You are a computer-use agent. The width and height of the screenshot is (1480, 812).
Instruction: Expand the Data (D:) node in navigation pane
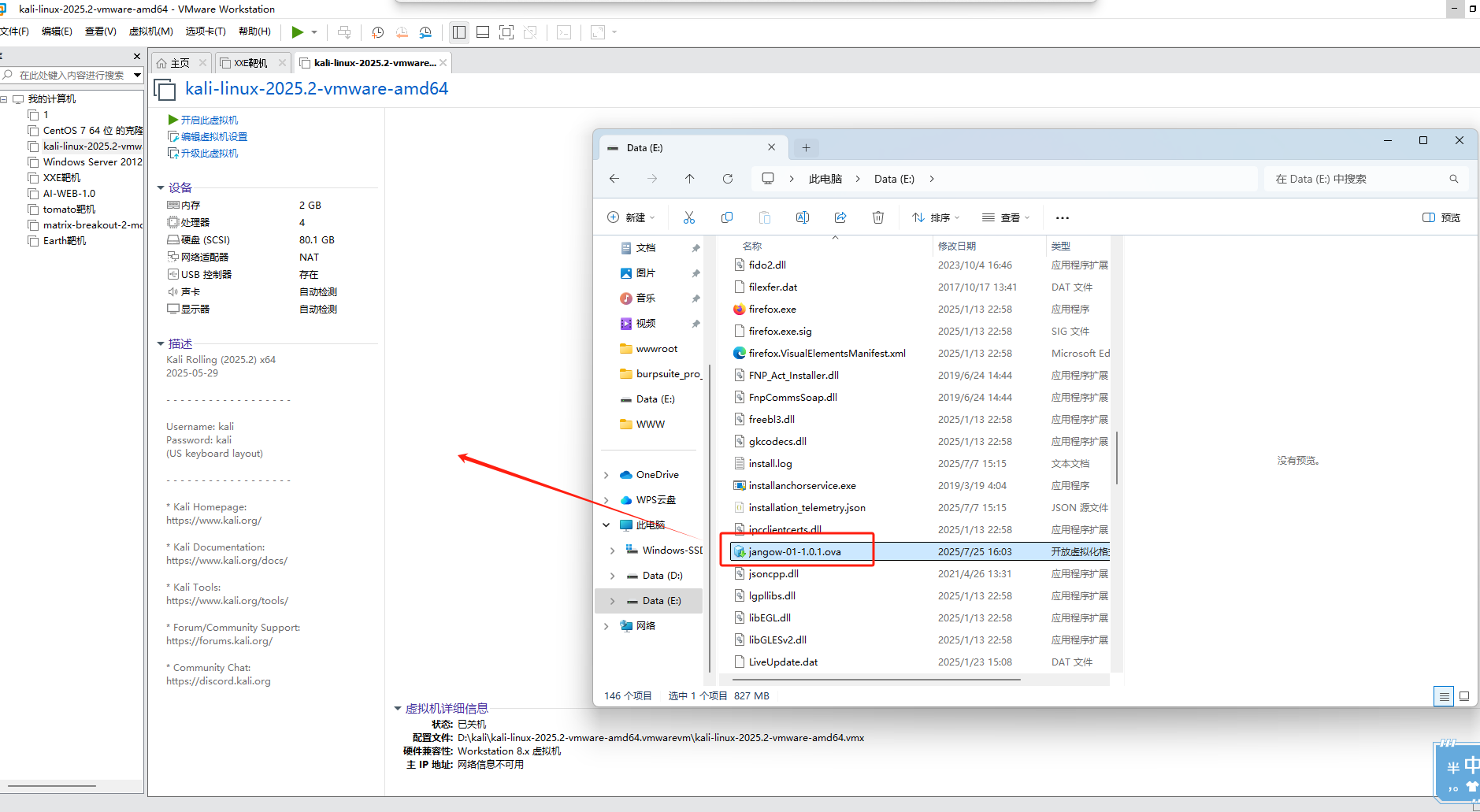click(612, 576)
